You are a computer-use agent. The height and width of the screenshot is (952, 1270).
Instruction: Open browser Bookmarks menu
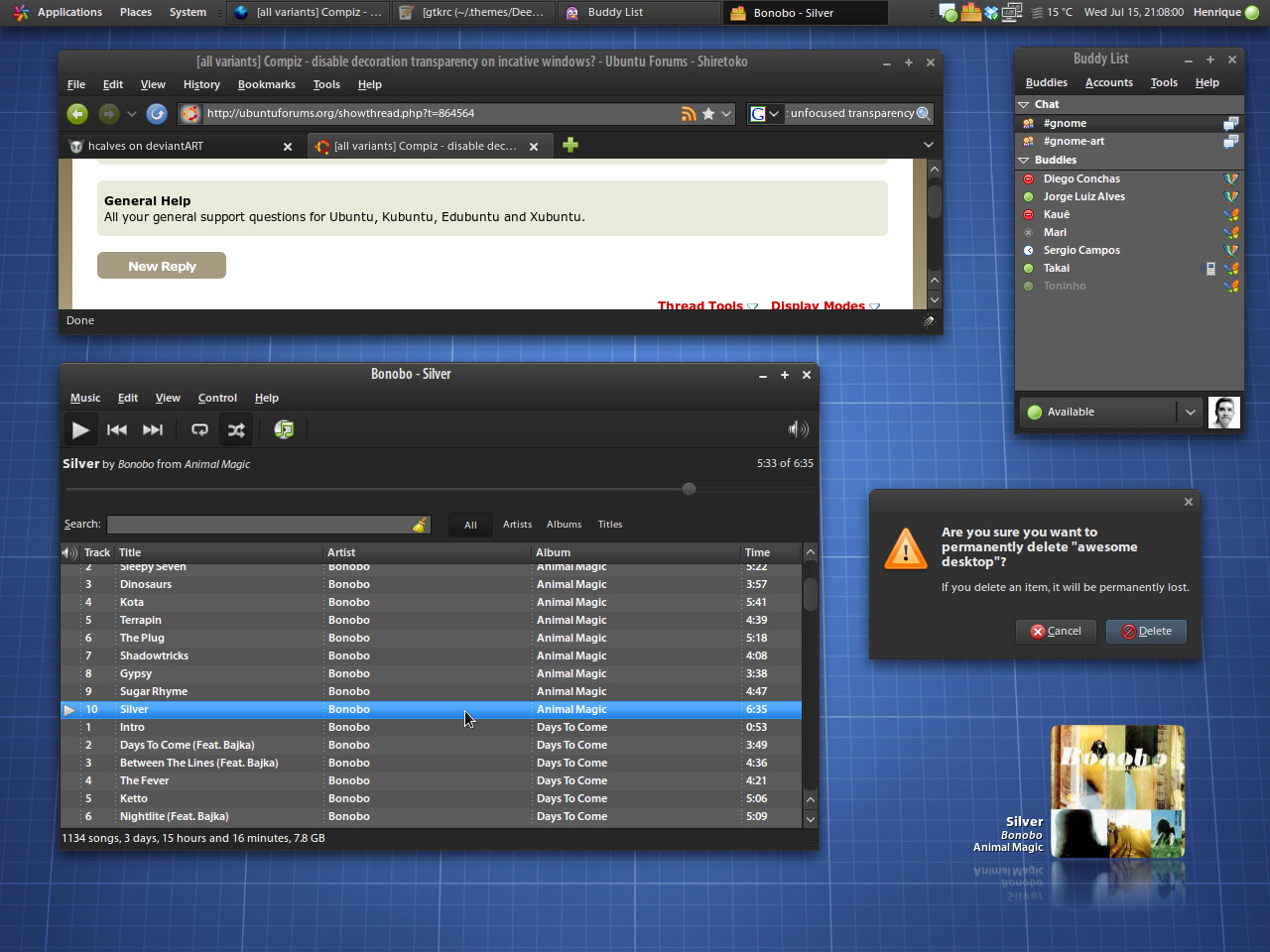coord(267,84)
